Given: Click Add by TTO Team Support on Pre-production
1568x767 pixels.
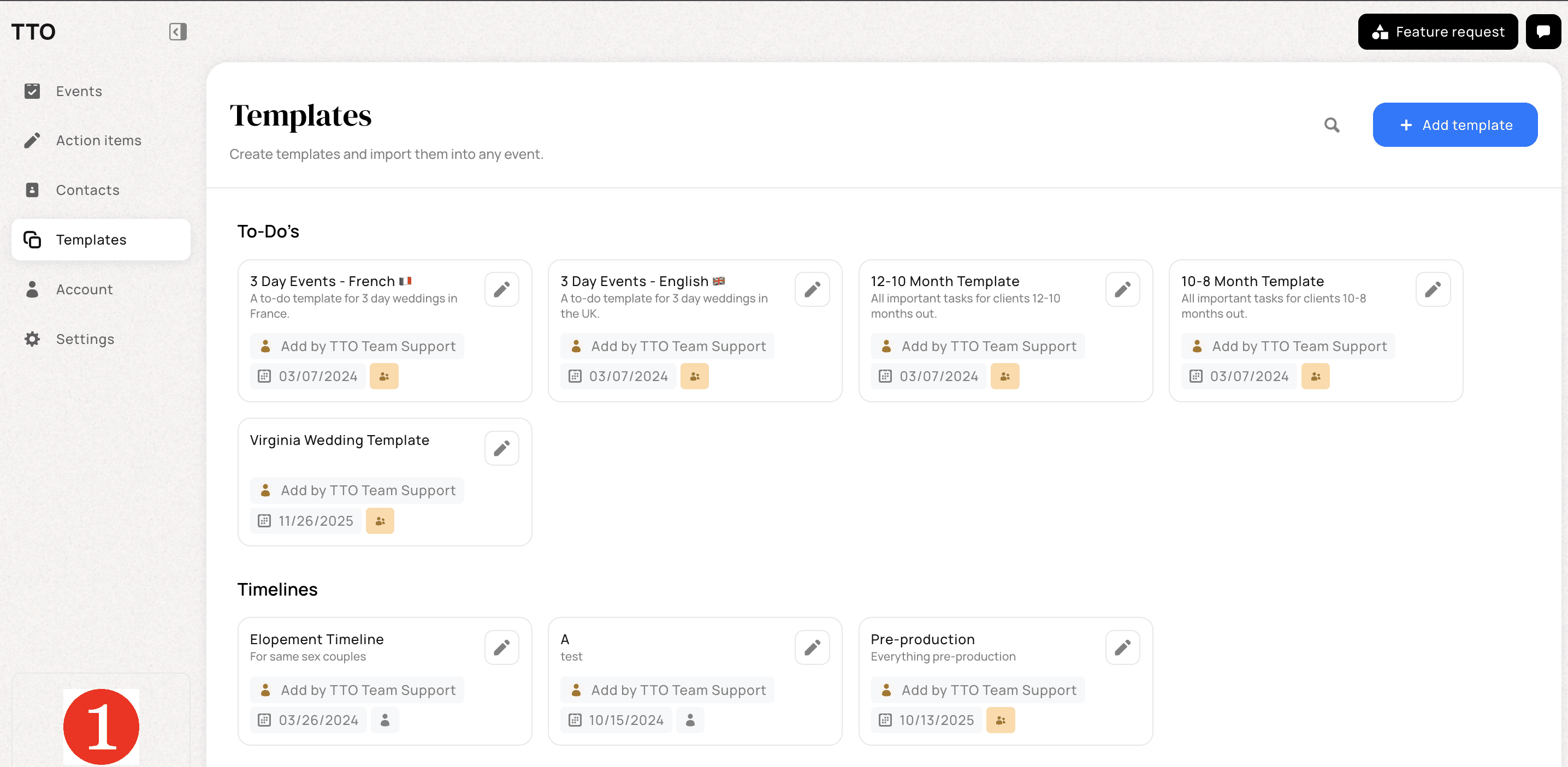Looking at the screenshot, I should pos(978,689).
